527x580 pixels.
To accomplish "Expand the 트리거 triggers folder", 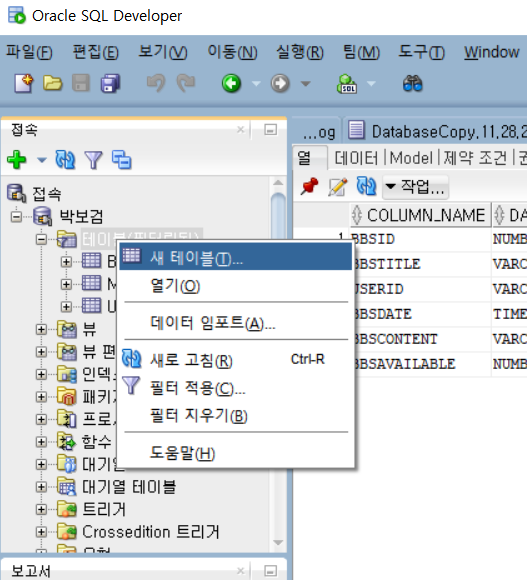I will [x=41, y=509].
